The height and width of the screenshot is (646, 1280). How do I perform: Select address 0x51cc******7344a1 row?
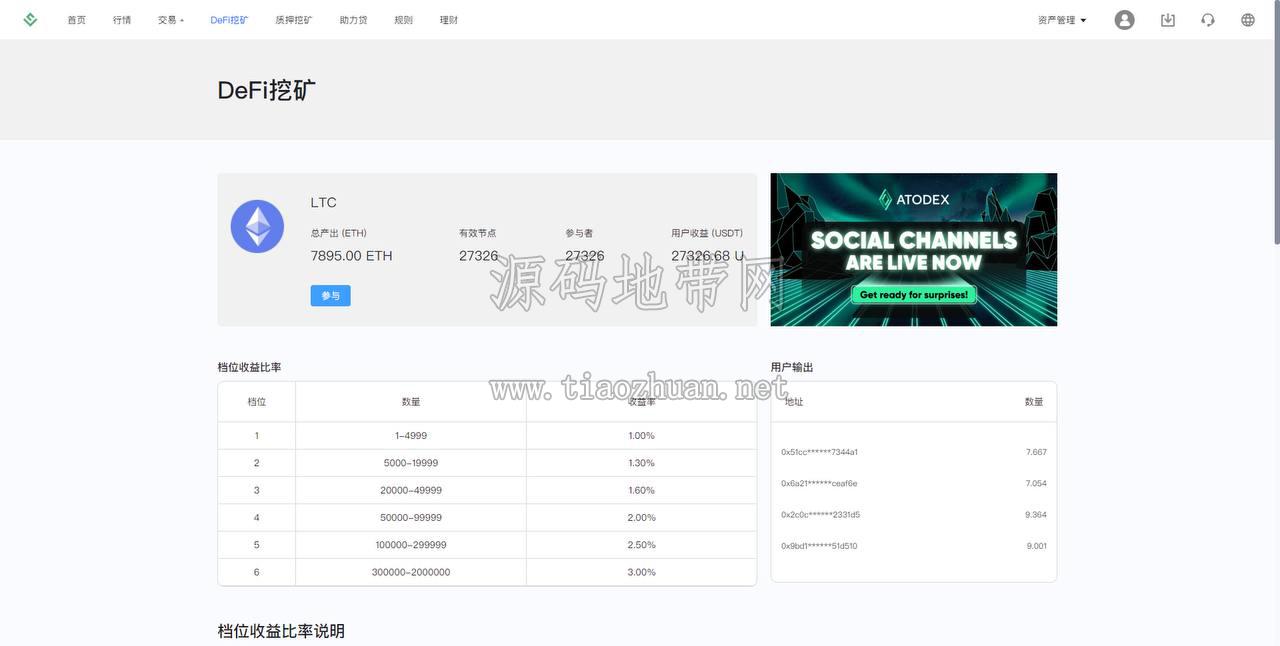914,452
